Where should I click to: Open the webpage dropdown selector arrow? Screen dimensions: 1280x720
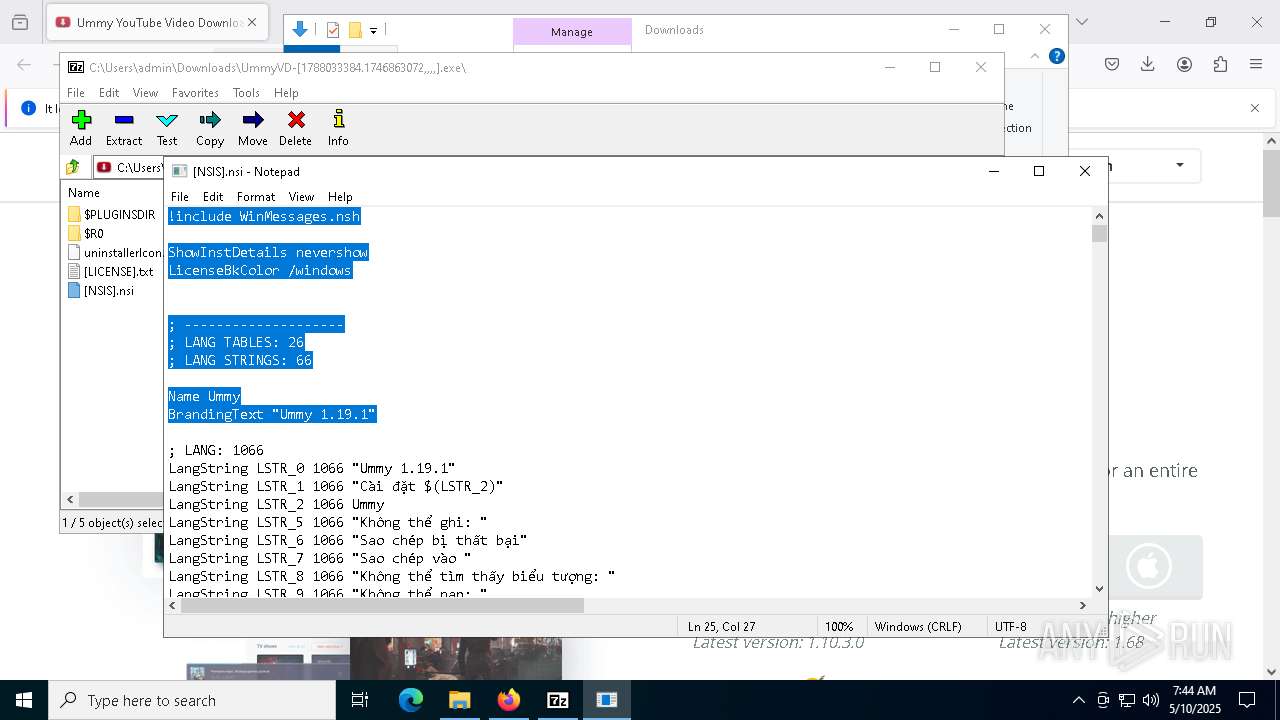click(1180, 165)
